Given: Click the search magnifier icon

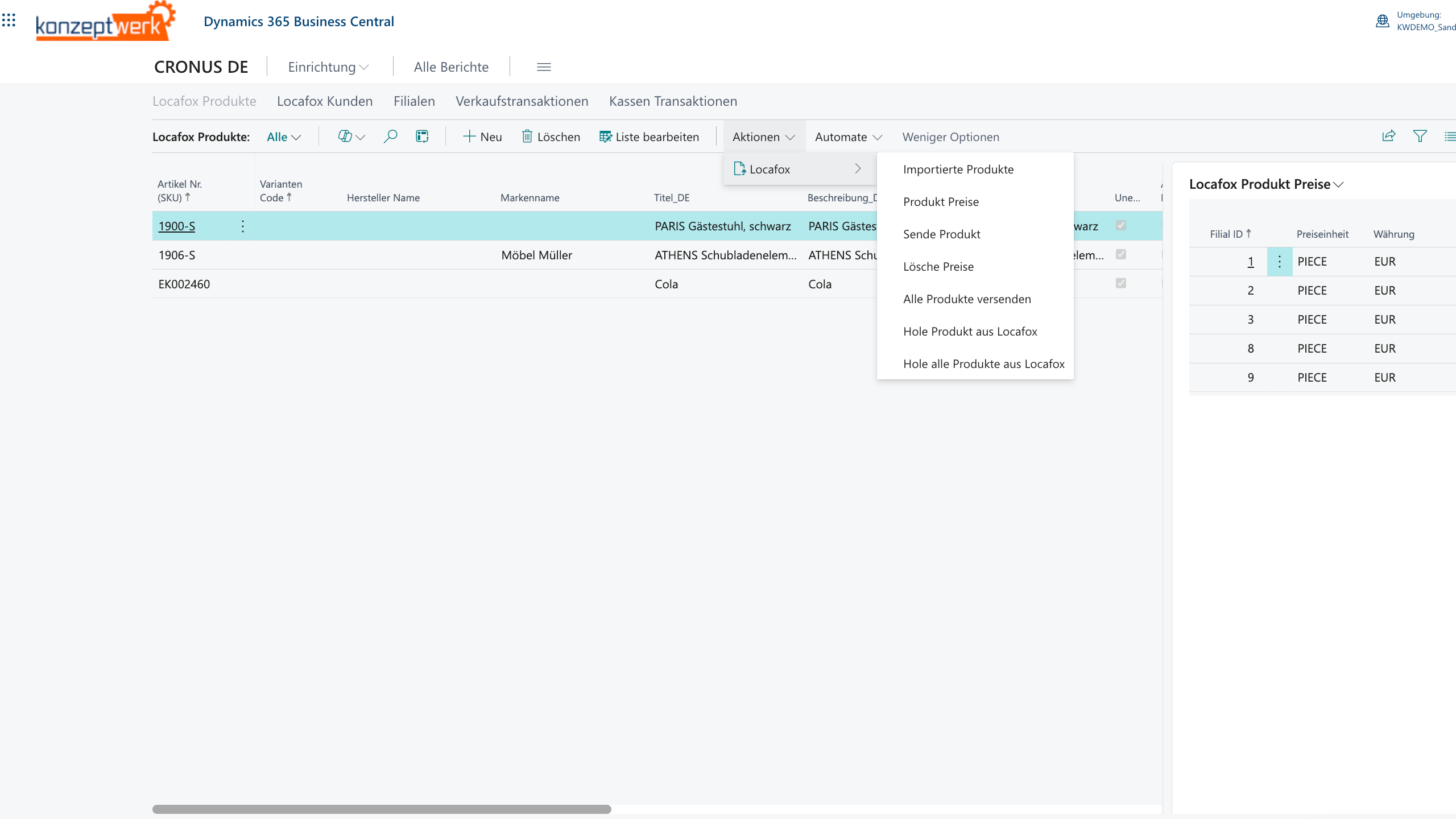Looking at the screenshot, I should click(x=390, y=136).
